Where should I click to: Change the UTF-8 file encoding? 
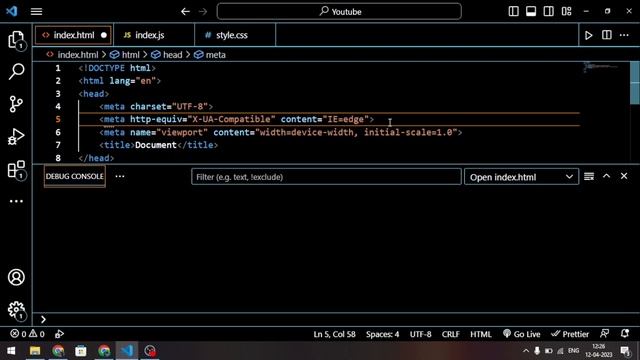[x=420, y=334]
